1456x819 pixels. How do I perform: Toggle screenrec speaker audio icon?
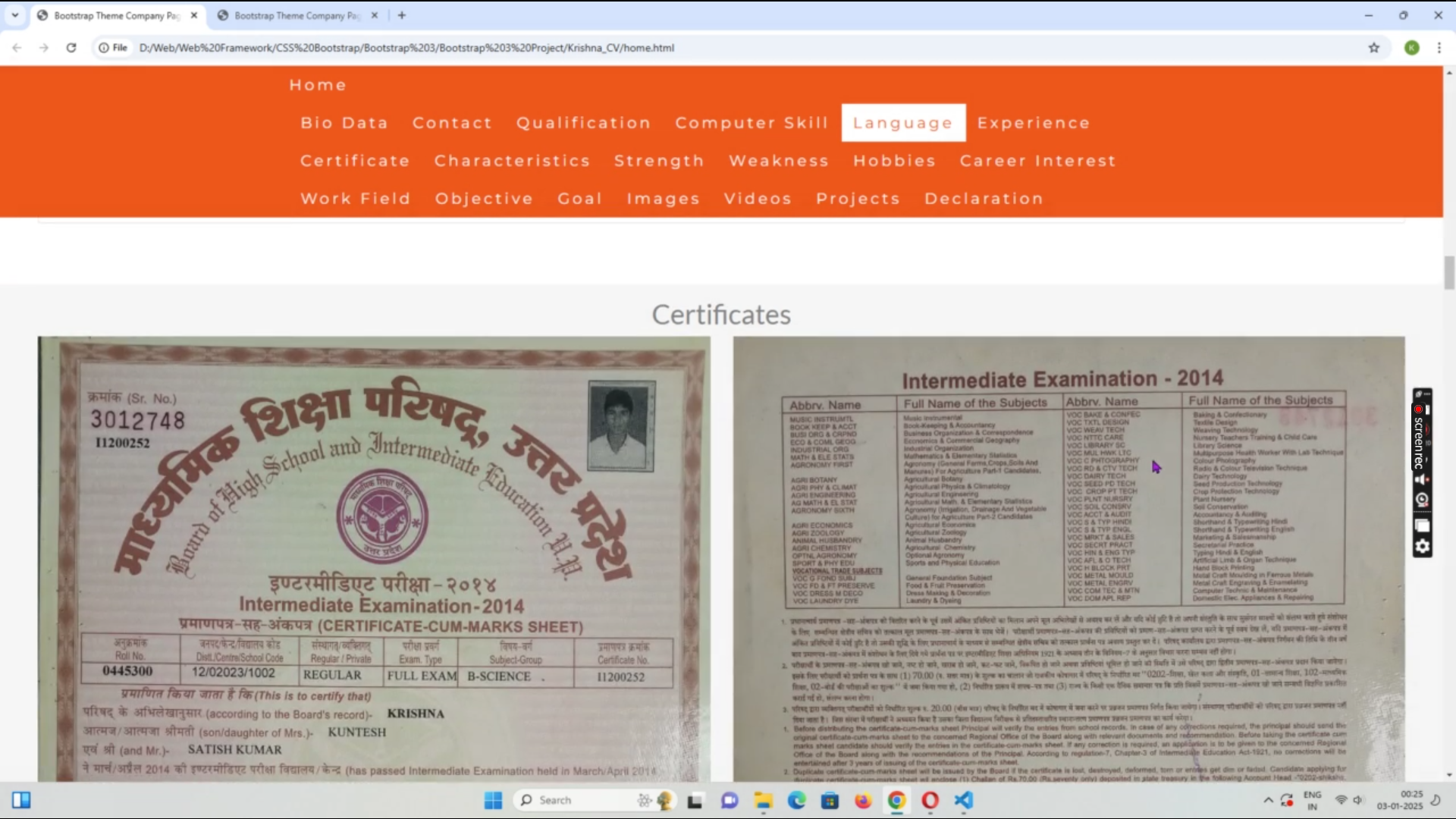click(1423, 479)
